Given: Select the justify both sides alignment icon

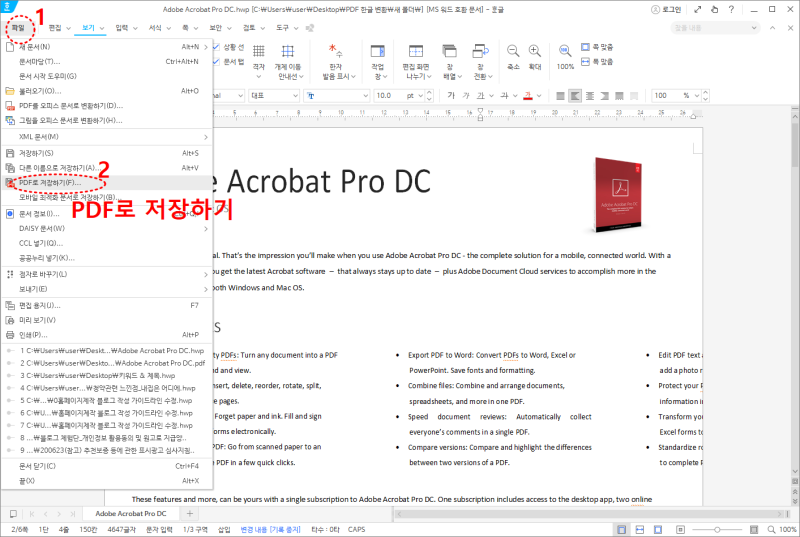Looking at the screenshot, I should coord(560,95).
